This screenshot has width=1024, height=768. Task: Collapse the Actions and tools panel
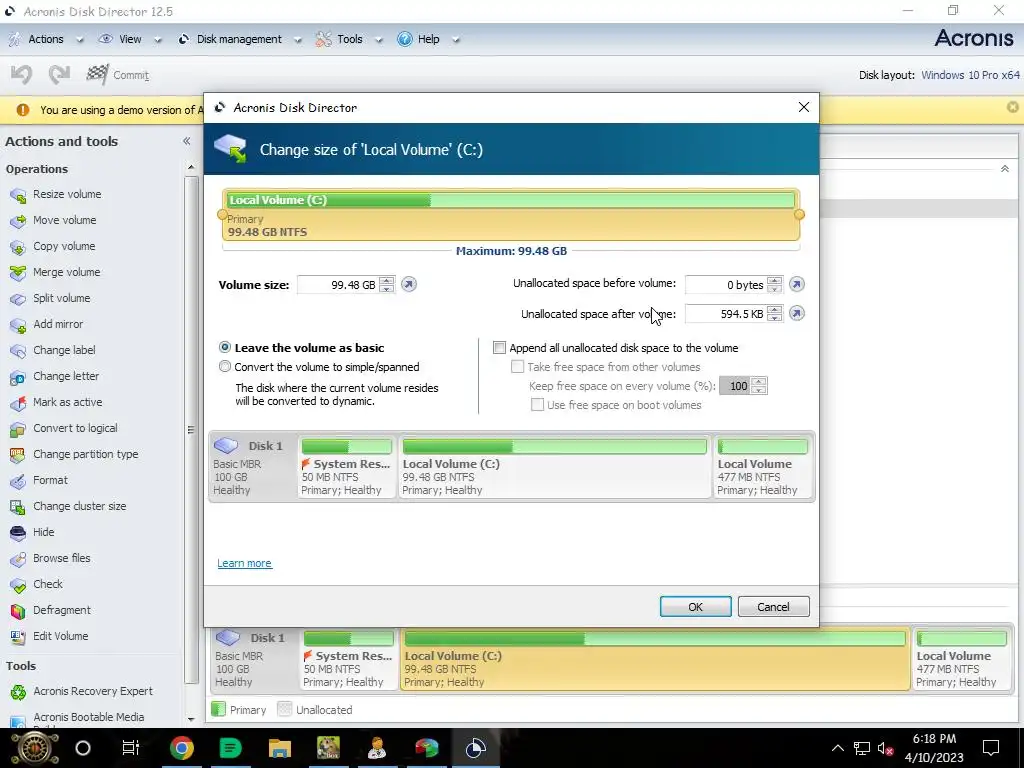tap(187, 141)
